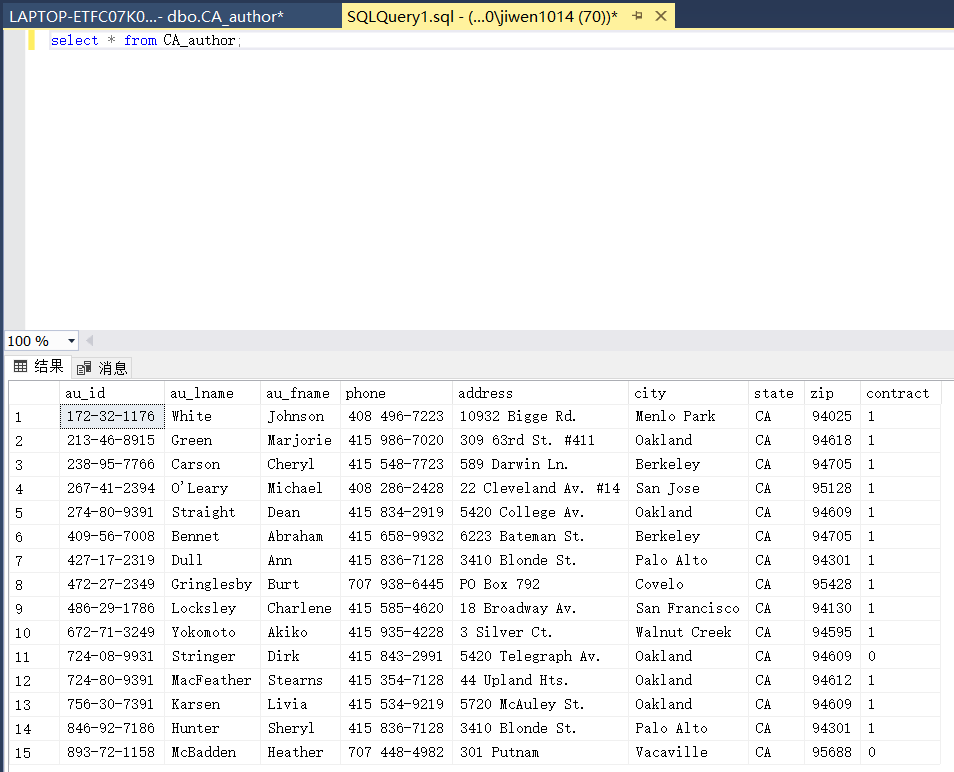Select the au_lname column header

212,393
